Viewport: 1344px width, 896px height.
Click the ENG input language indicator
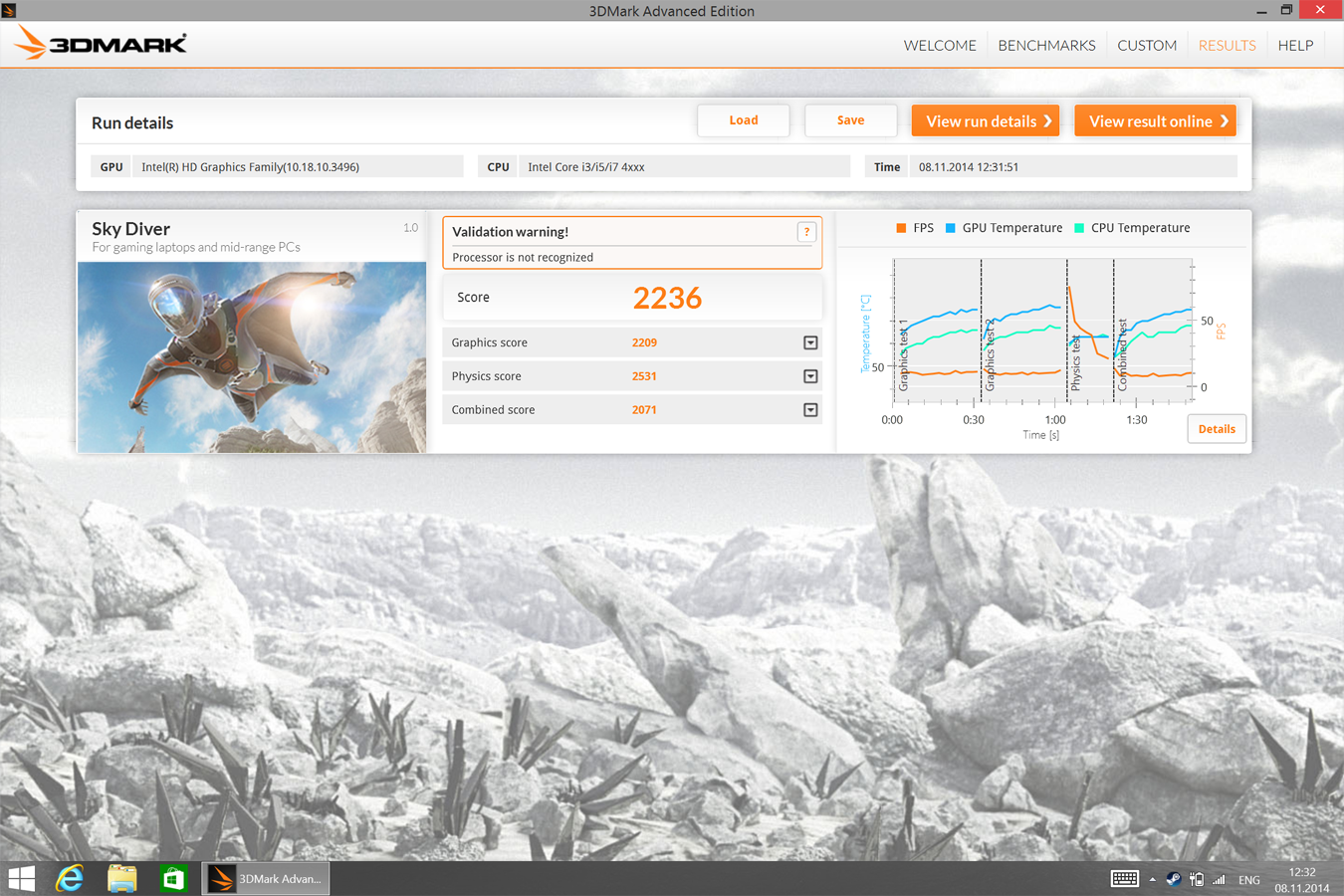coord(1249,880)
